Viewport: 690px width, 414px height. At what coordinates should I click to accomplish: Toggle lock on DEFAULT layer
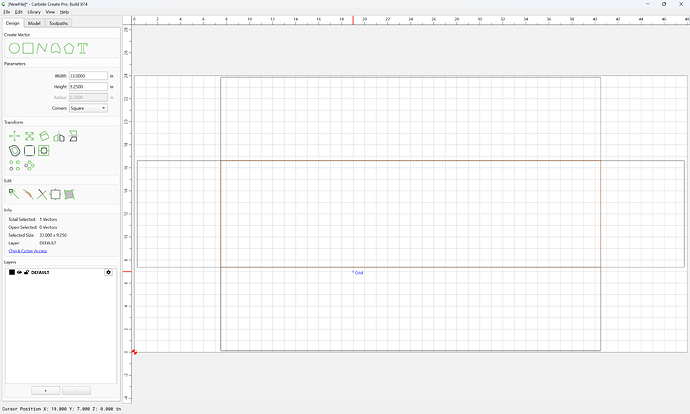click(x=26, y=272)
